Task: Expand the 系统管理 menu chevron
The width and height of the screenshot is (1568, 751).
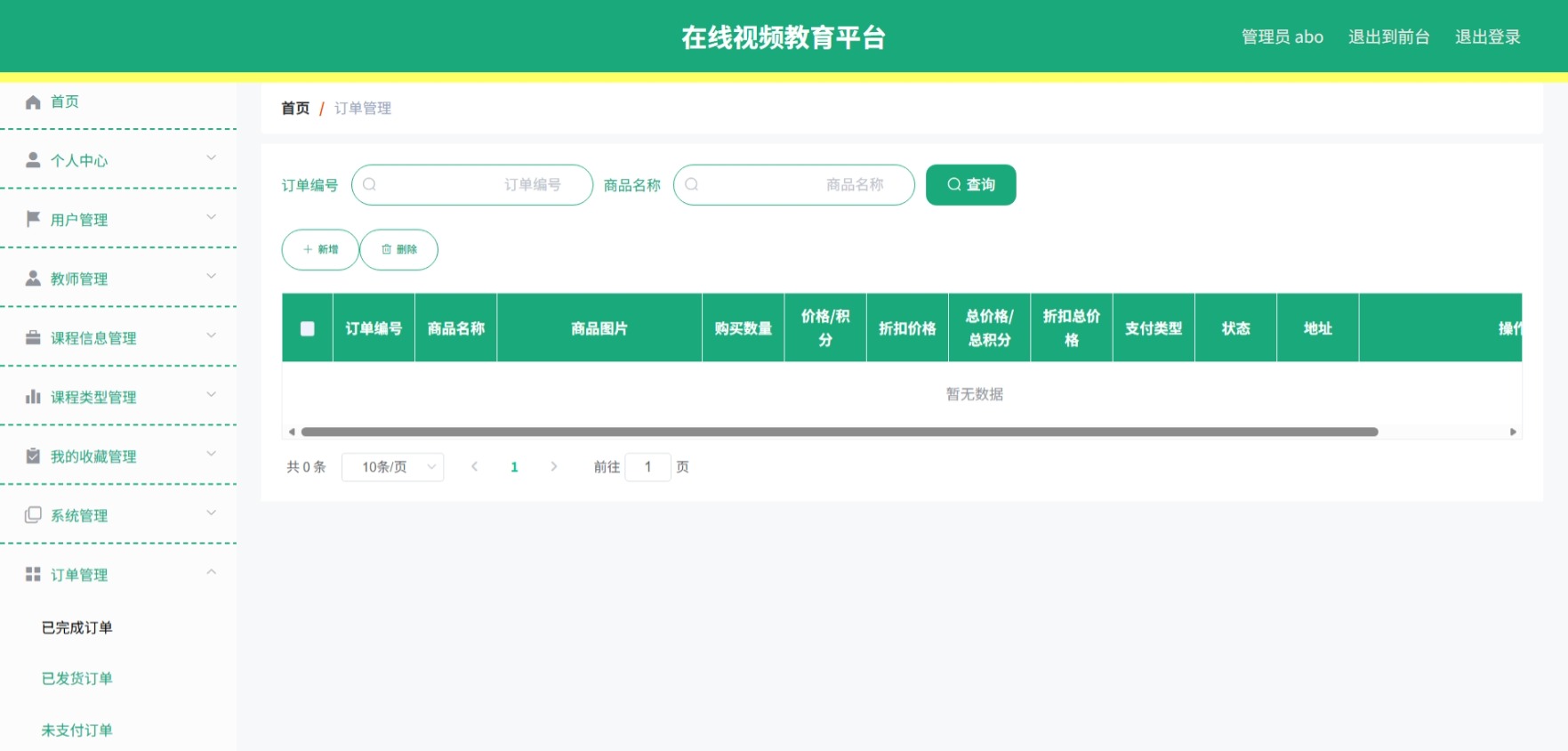Action: point(212,513)
